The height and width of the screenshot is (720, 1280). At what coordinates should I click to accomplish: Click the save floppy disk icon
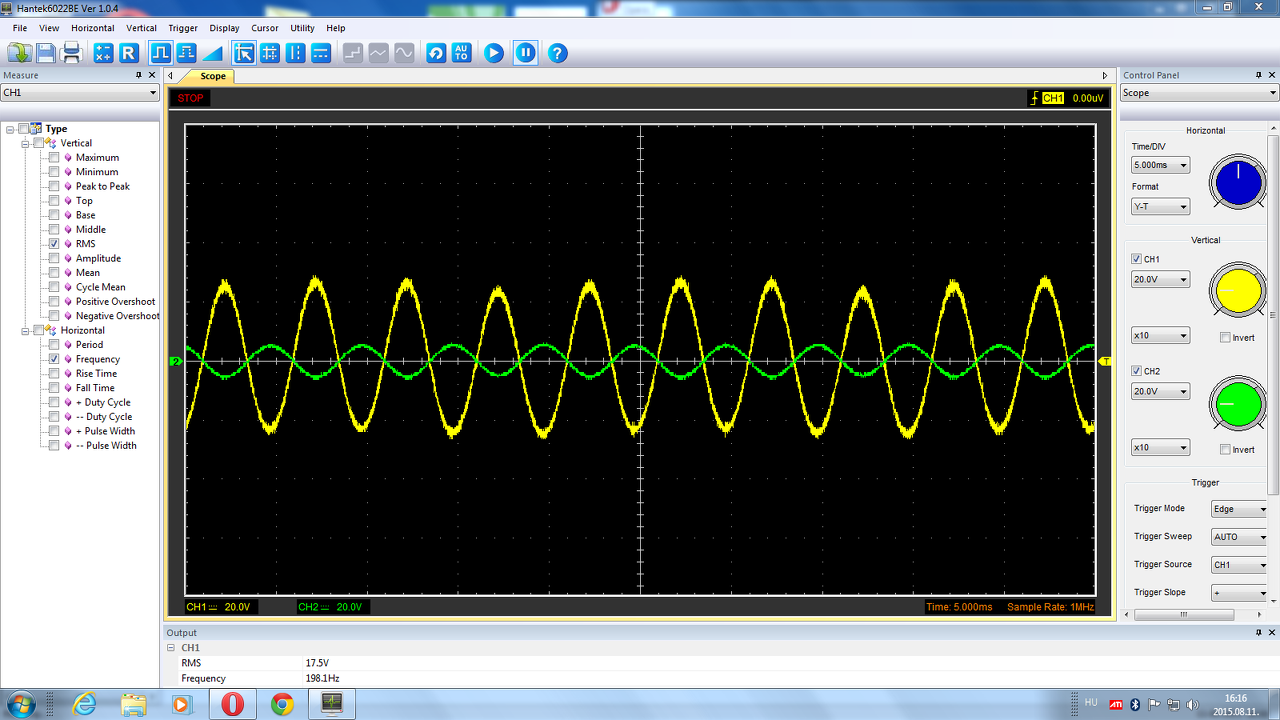46,53
